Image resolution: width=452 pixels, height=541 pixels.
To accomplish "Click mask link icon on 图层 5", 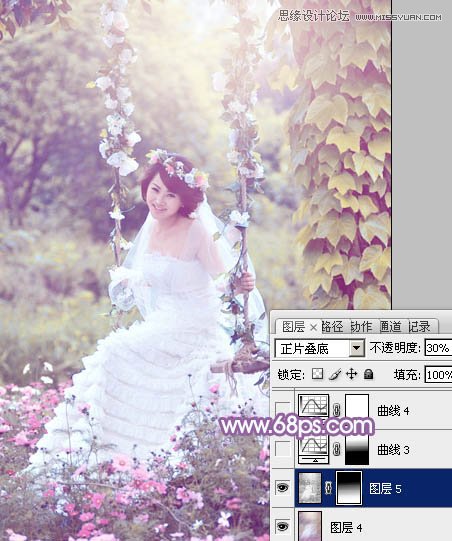I will (x=328, y=488).
